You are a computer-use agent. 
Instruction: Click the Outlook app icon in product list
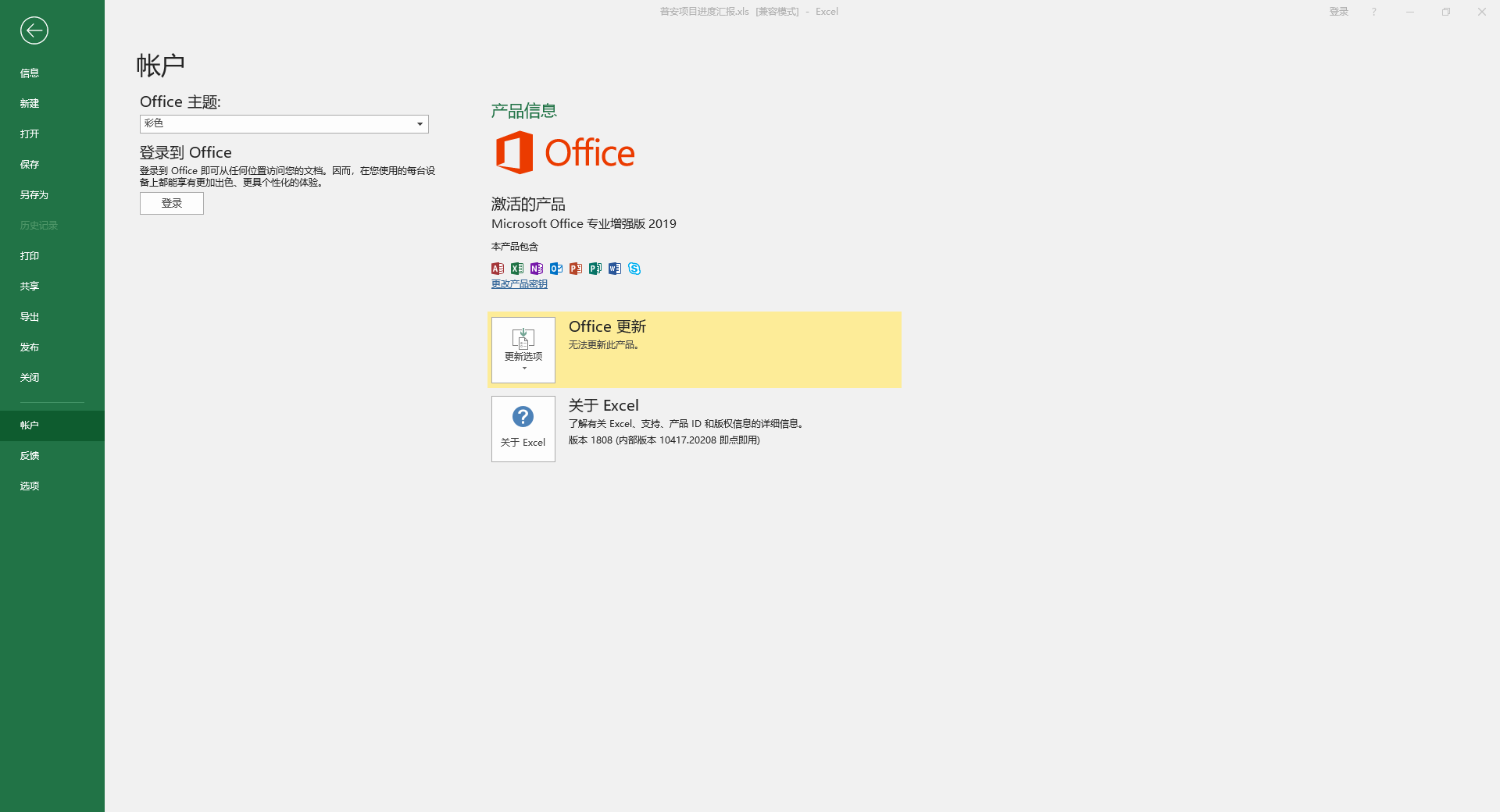[x=556, y=269]
